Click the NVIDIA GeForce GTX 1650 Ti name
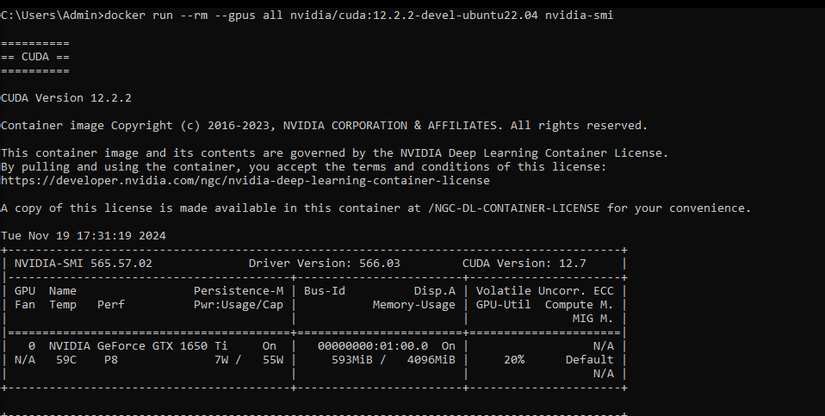The width and height of the screenshot is (825, 416). [138, 346]
